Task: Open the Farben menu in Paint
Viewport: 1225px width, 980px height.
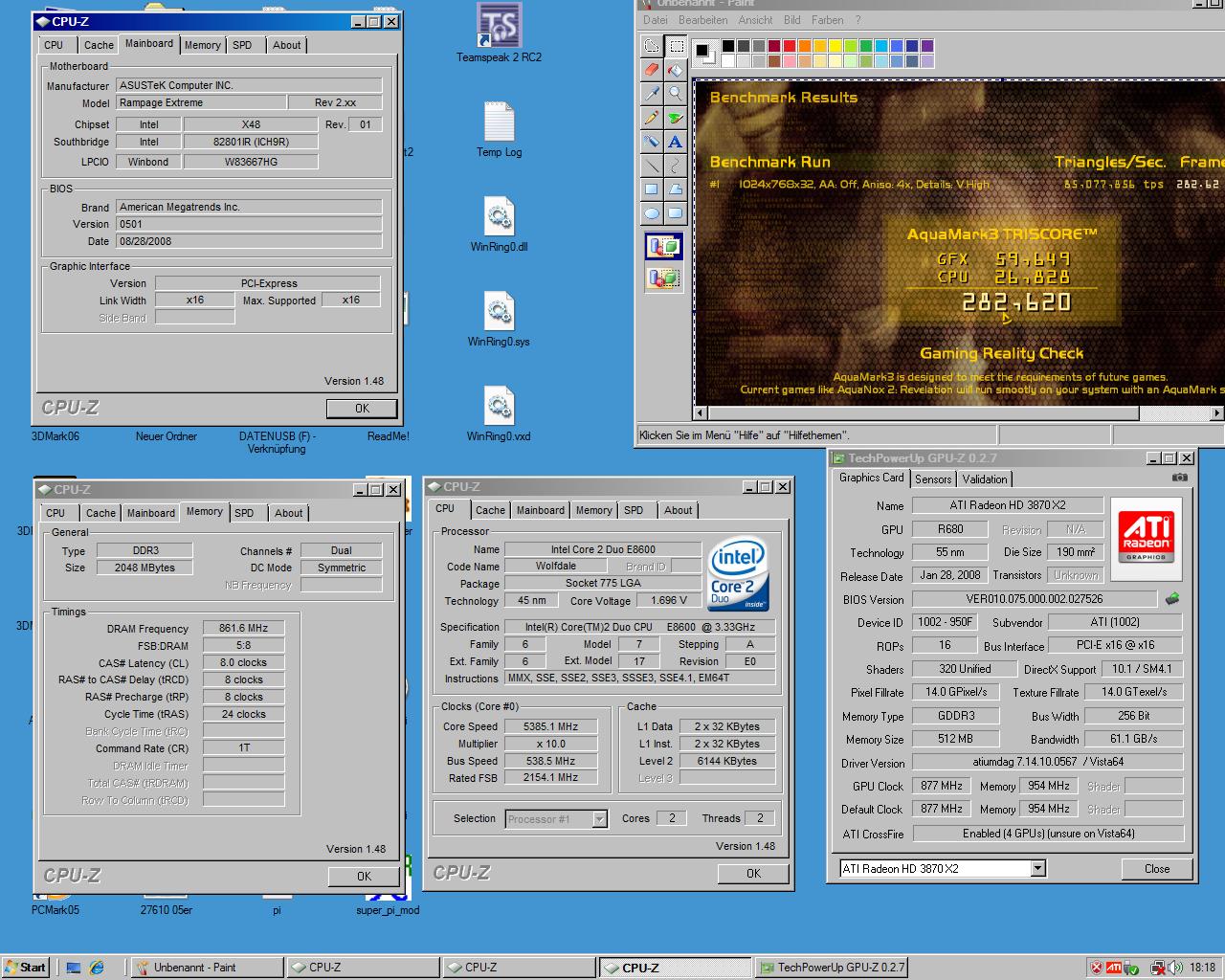Action: 828,20
